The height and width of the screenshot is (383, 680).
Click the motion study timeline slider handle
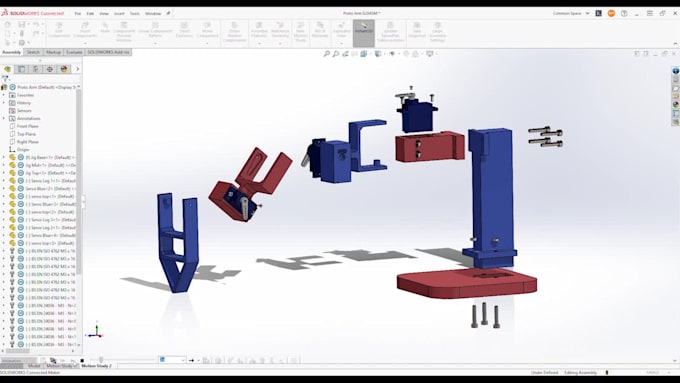click(101, 360)
